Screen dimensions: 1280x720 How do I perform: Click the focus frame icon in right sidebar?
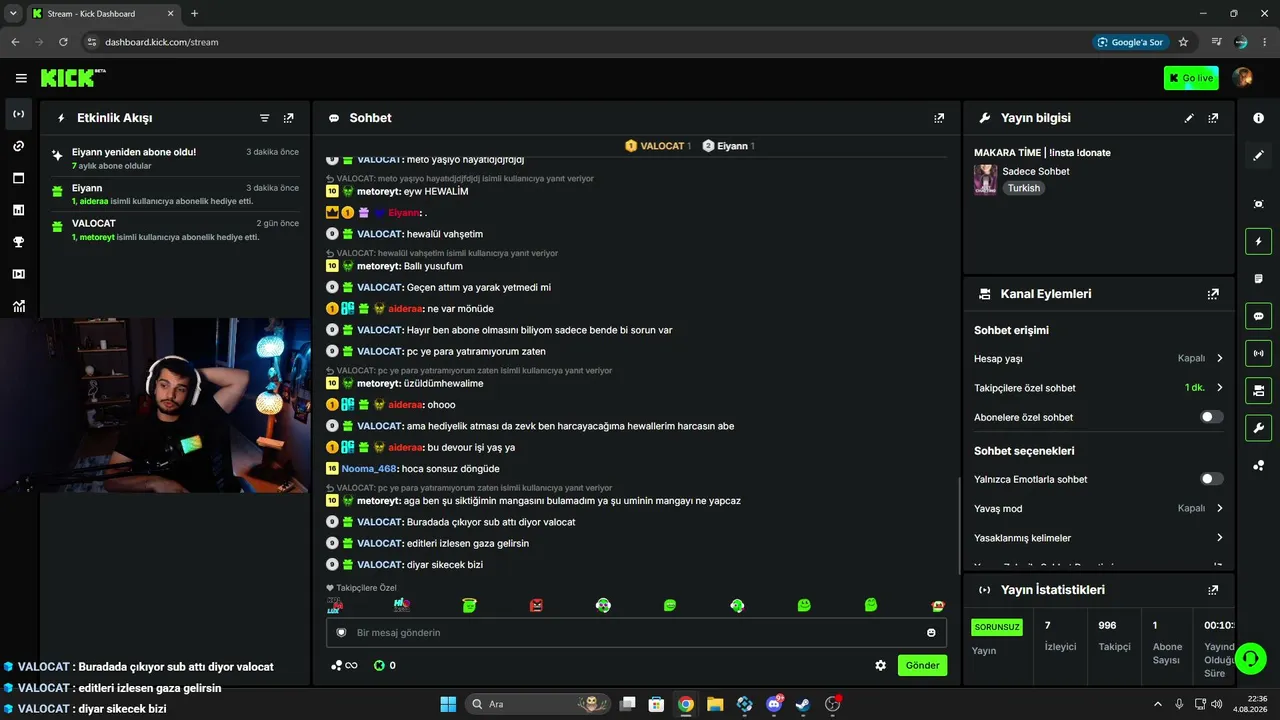click(1258, 204)
